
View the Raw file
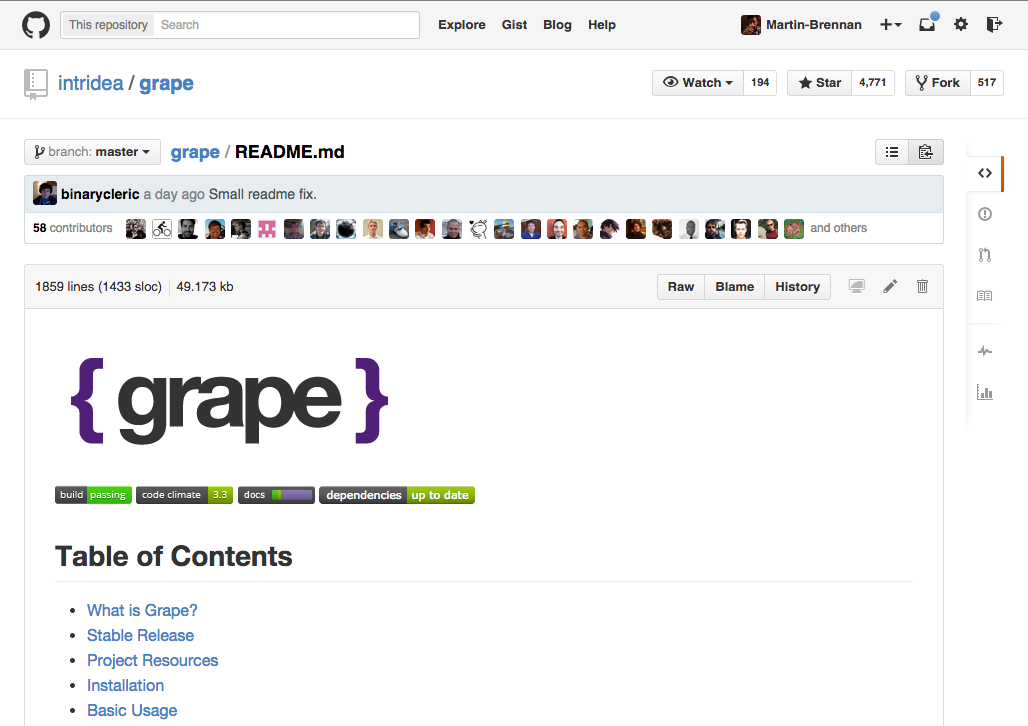pyautogui.click(x=681, y=287)
